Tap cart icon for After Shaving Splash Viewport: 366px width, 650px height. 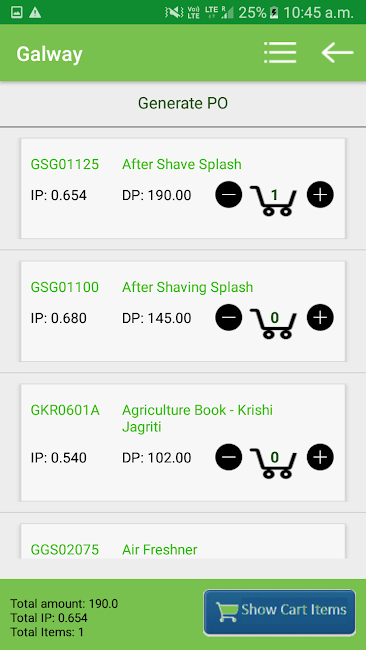pos(274,323)
